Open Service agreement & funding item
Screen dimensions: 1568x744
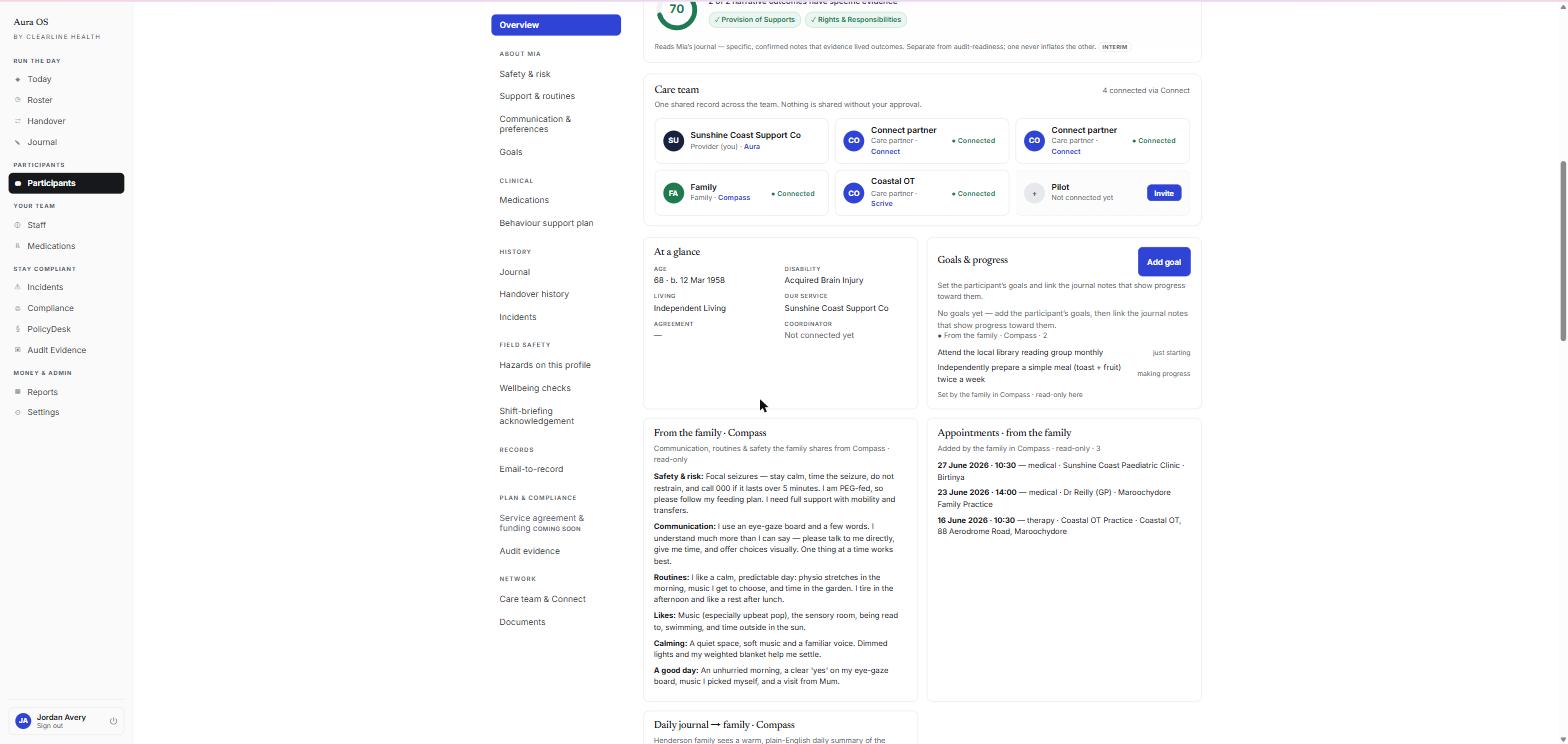[x=542, y=523]
